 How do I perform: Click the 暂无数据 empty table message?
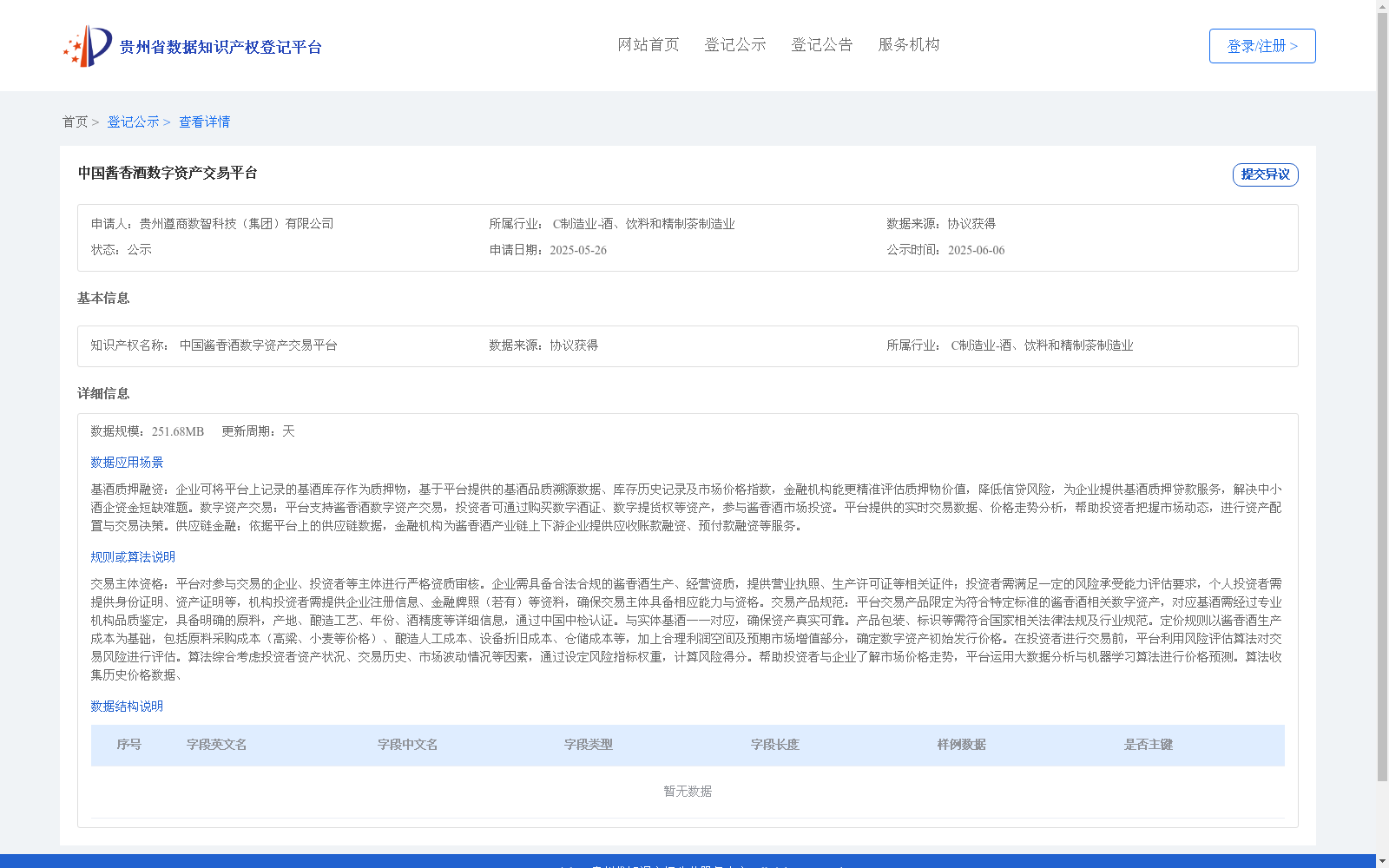[x=688, y=792]
